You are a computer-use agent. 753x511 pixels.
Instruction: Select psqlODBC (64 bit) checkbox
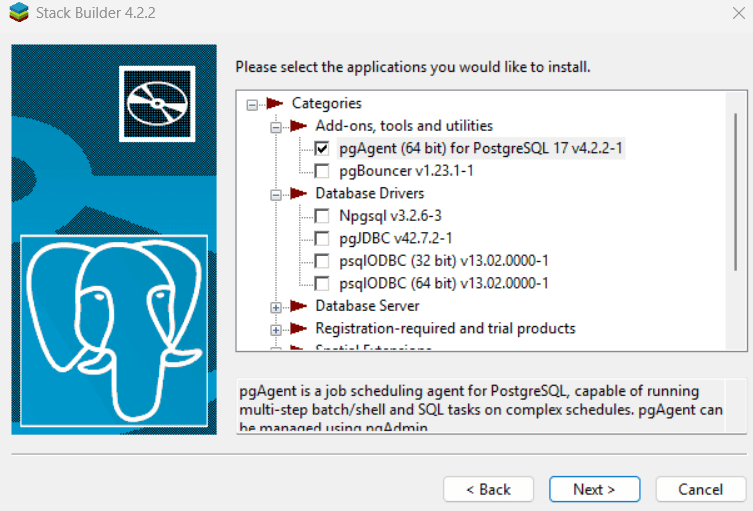322,283
